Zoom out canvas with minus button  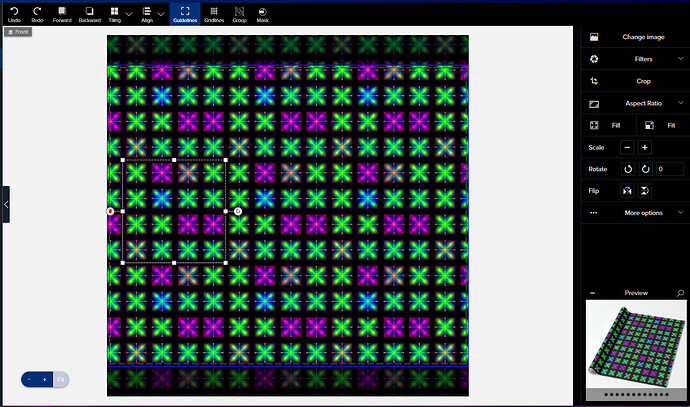[29, 379]
